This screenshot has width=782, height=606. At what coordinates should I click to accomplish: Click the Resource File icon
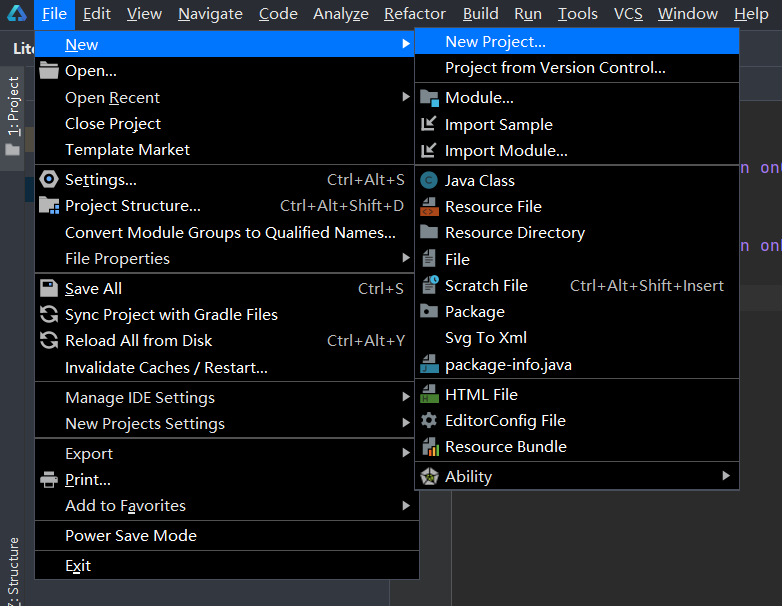click(429, 206)
